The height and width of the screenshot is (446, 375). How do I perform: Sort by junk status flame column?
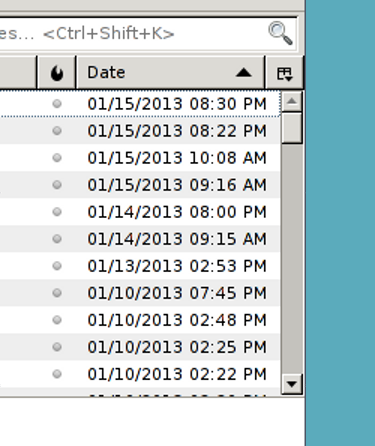coord(57,73)
